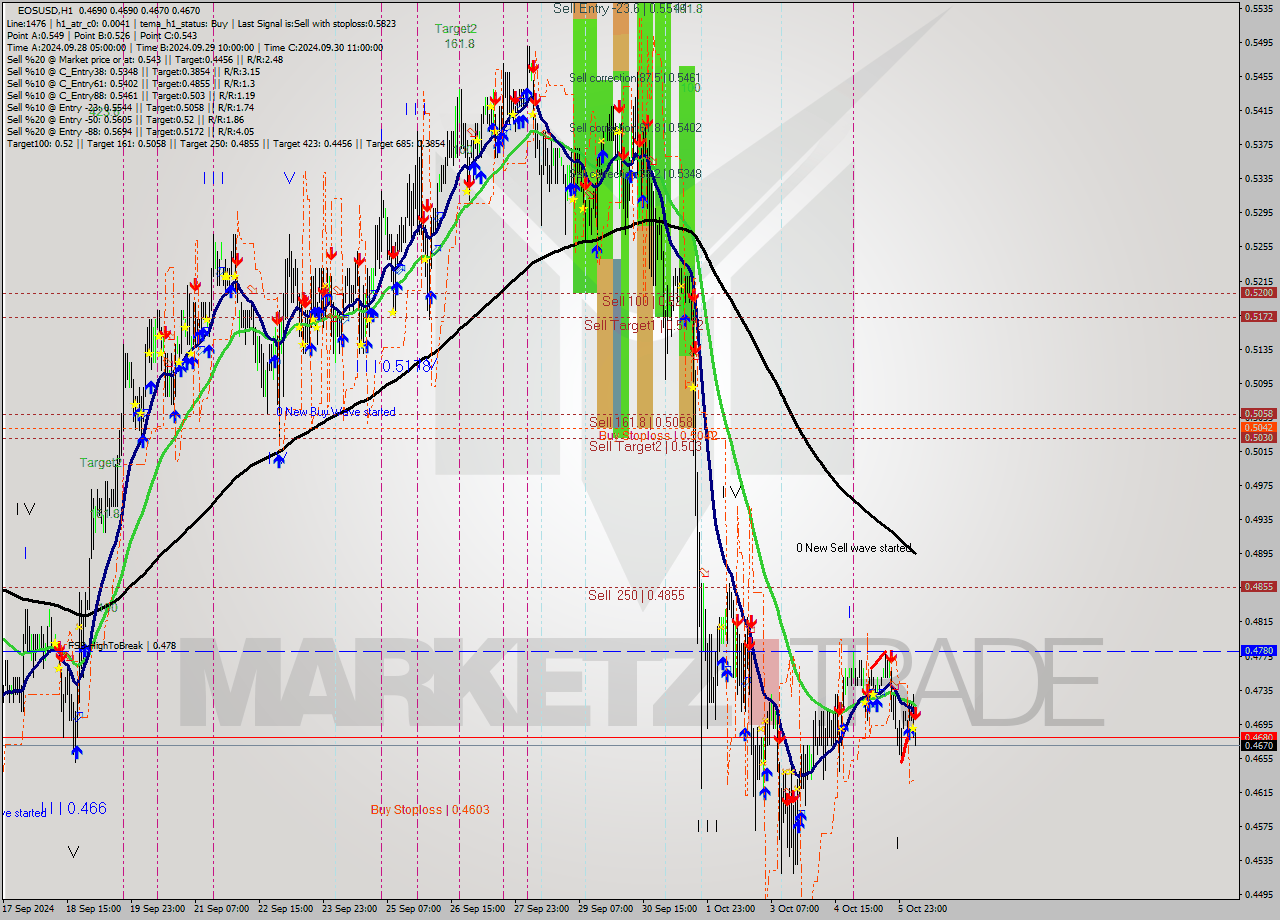Viewport: 1280px width, 920px height.
Task: Click the '5 Oct 23:00' time axis label
Action: click(x=922, y=909)
